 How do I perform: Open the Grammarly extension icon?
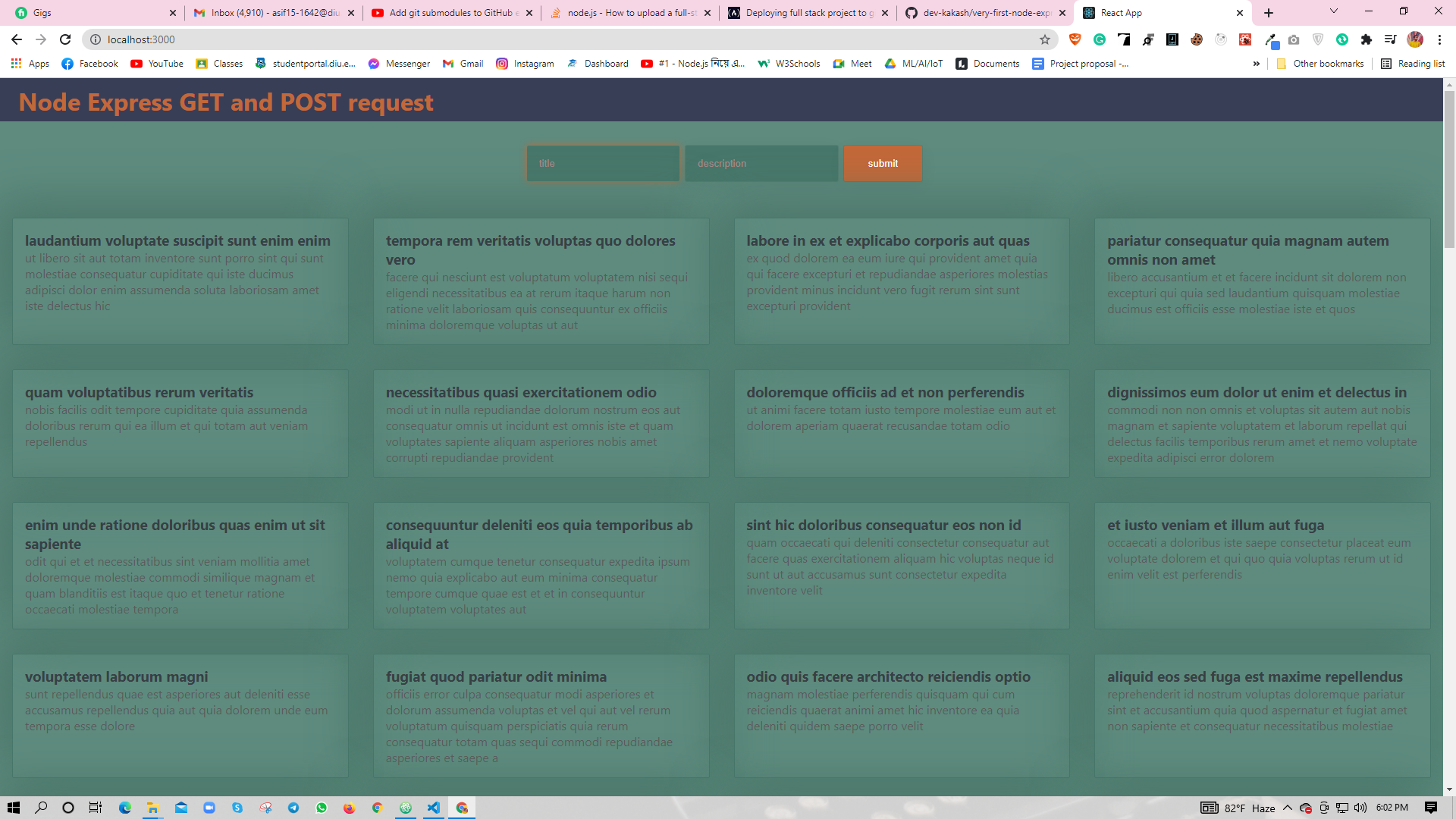(1100, 39)
